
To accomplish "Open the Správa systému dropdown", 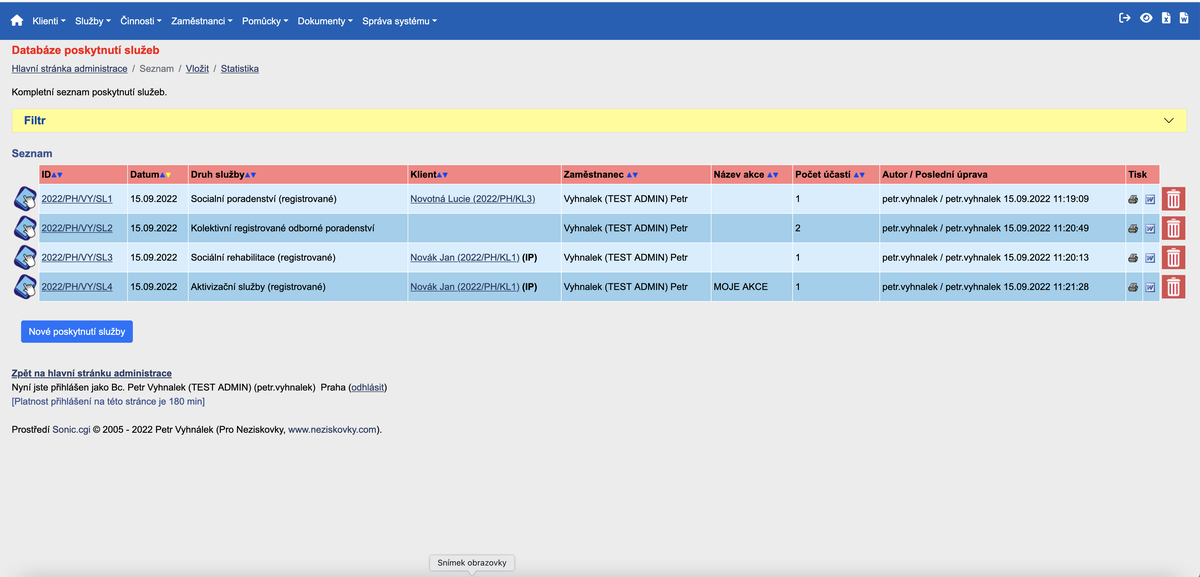I will click(398, 20).
